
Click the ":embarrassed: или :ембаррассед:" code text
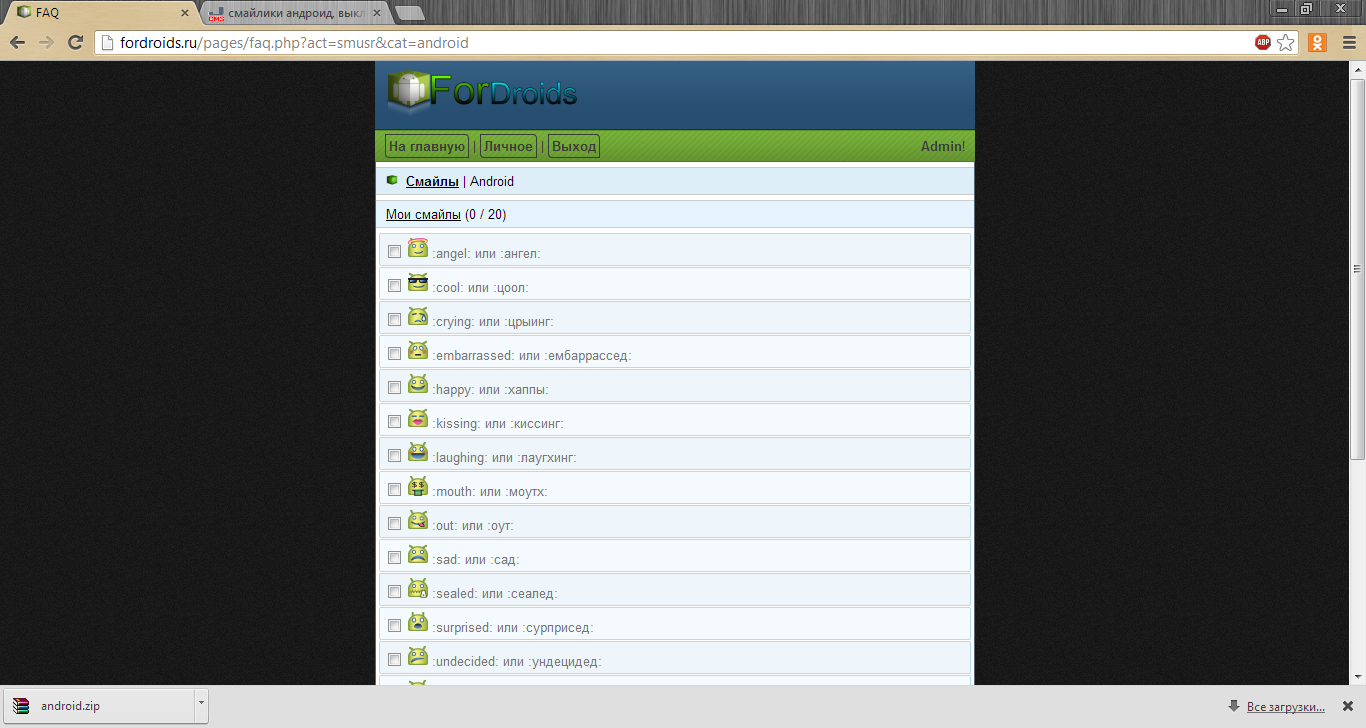(532, 356)
